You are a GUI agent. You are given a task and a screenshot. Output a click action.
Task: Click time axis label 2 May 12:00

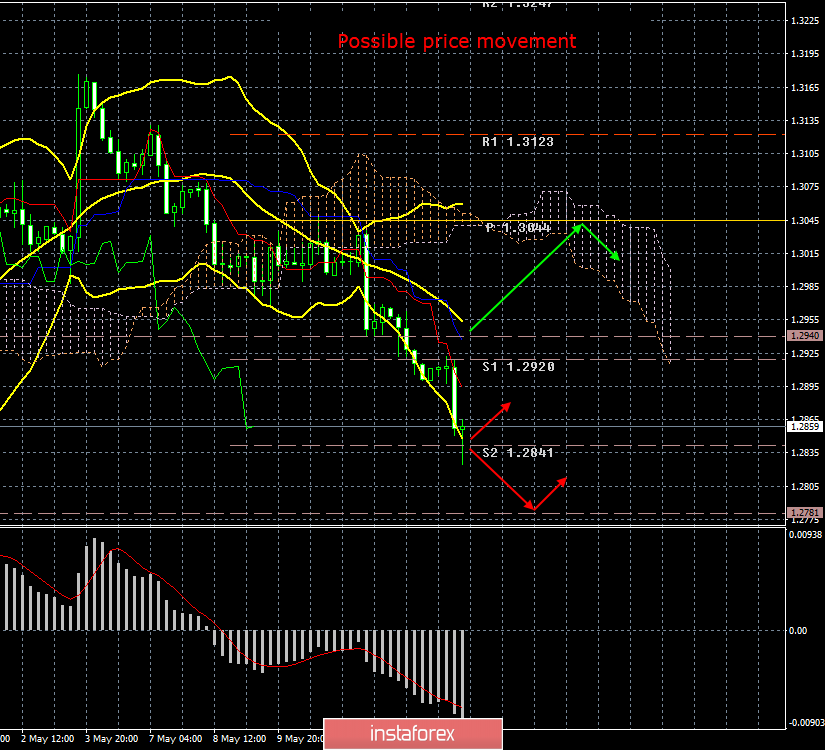point(47,739)
